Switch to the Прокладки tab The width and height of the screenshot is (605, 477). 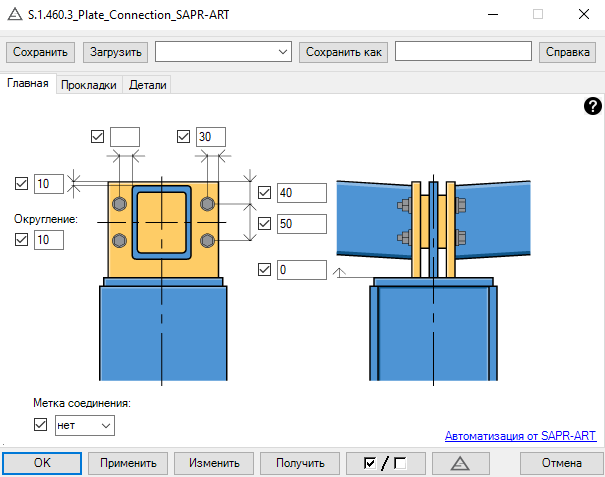89,86
